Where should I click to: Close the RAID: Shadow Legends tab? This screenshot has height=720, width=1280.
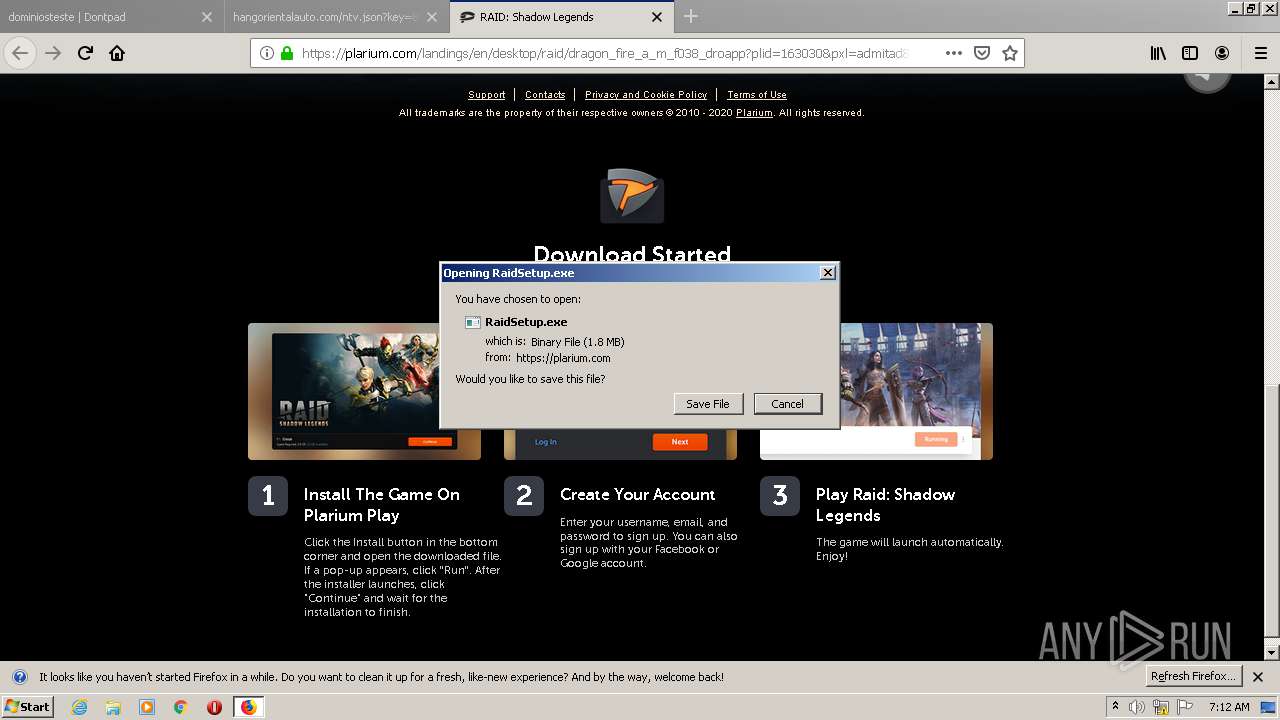point(657,17)
